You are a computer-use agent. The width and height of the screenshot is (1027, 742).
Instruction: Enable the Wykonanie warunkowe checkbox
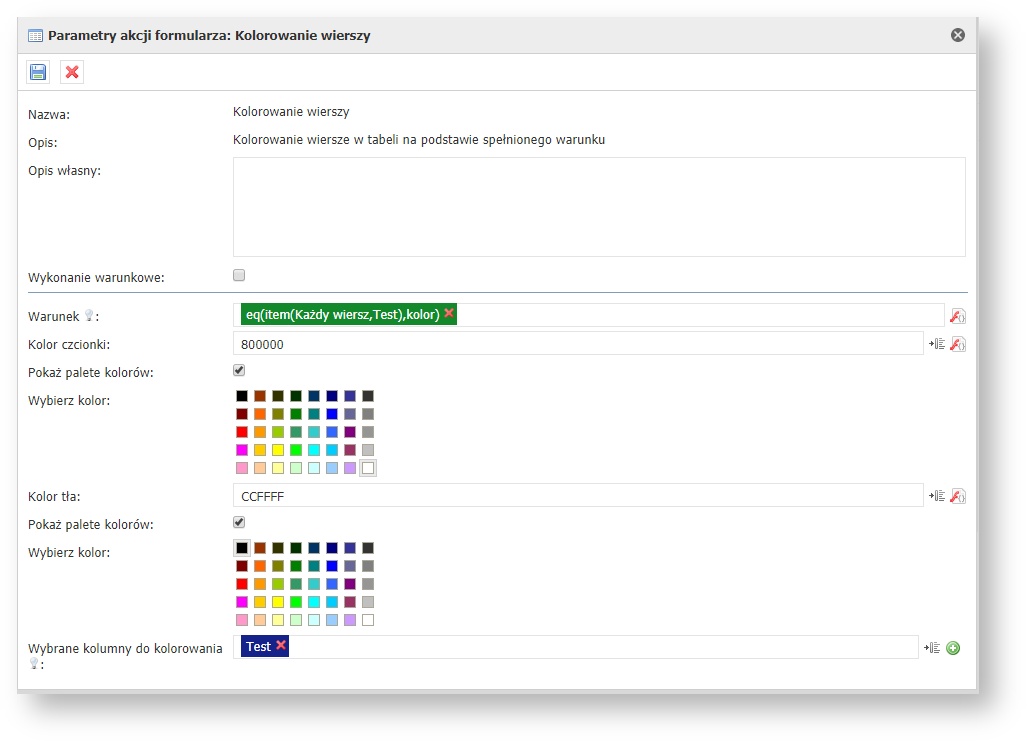pos(239,275)
